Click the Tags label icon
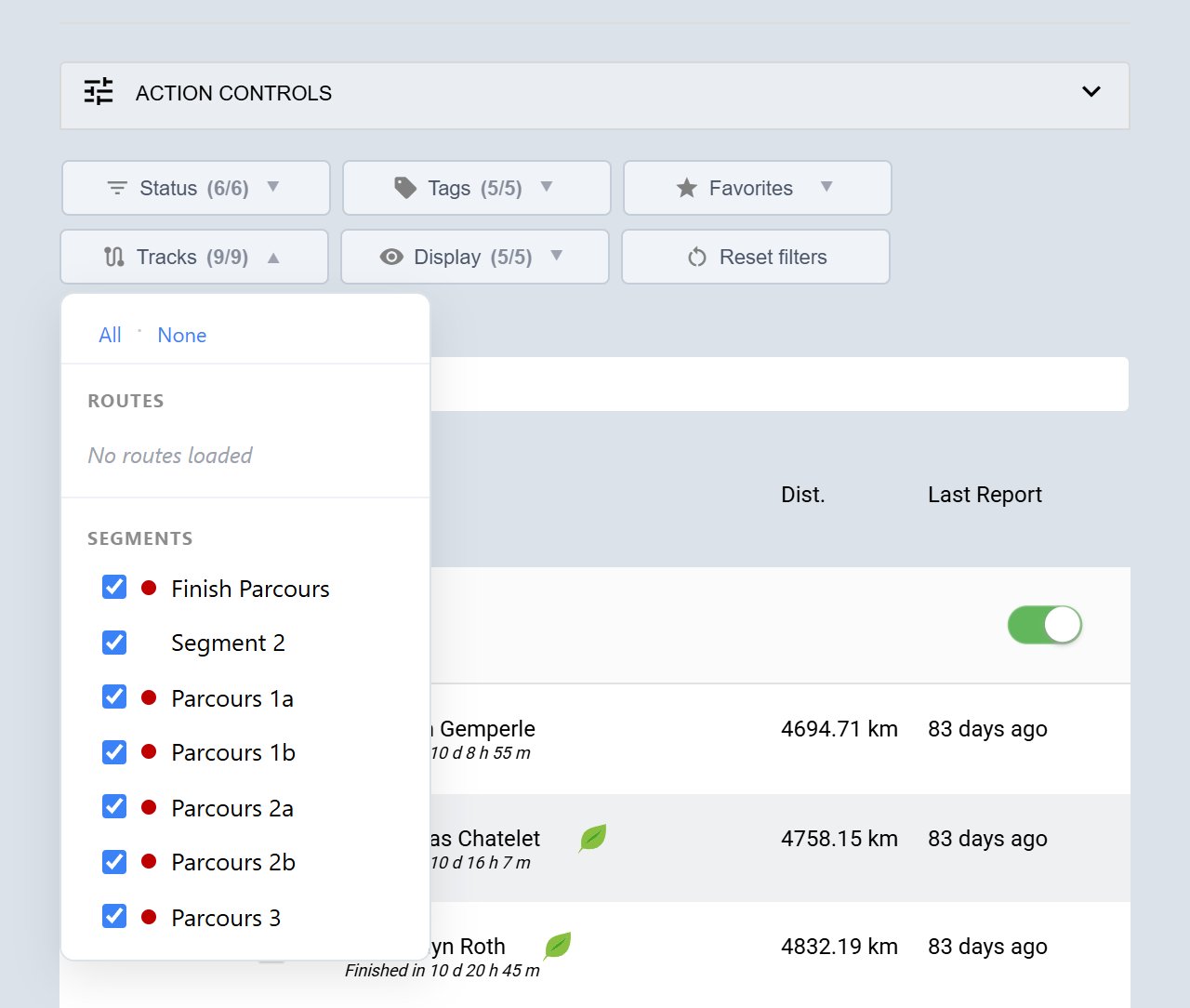 coord(405,188)
